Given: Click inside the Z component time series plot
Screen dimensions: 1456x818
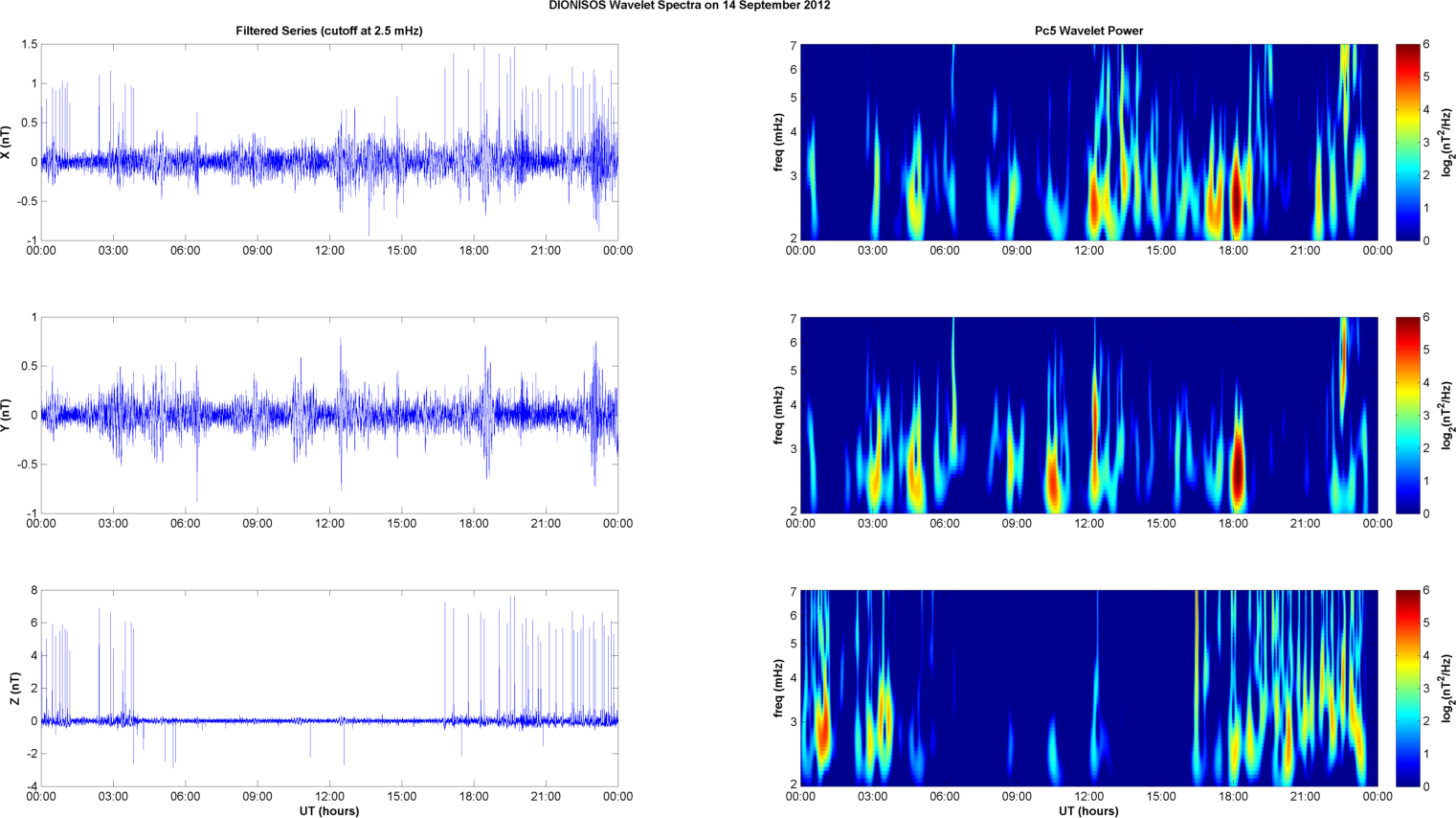Looking at the screenshot, I should [329, 688].
